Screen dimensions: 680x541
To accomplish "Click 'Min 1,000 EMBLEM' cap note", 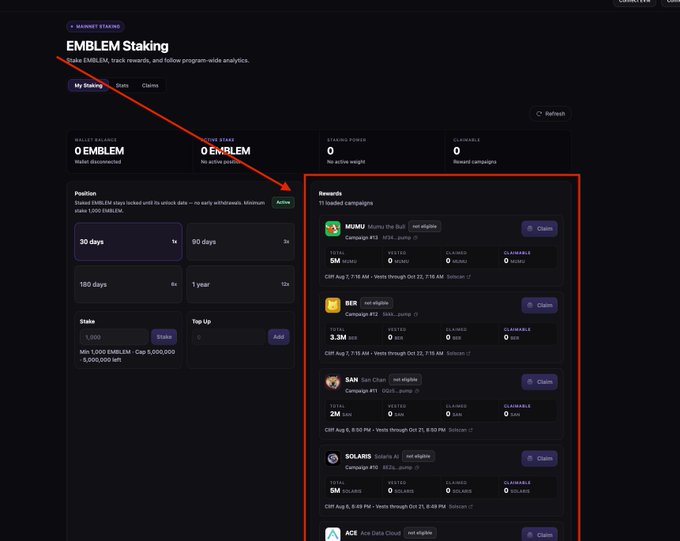I will [128, 356].
